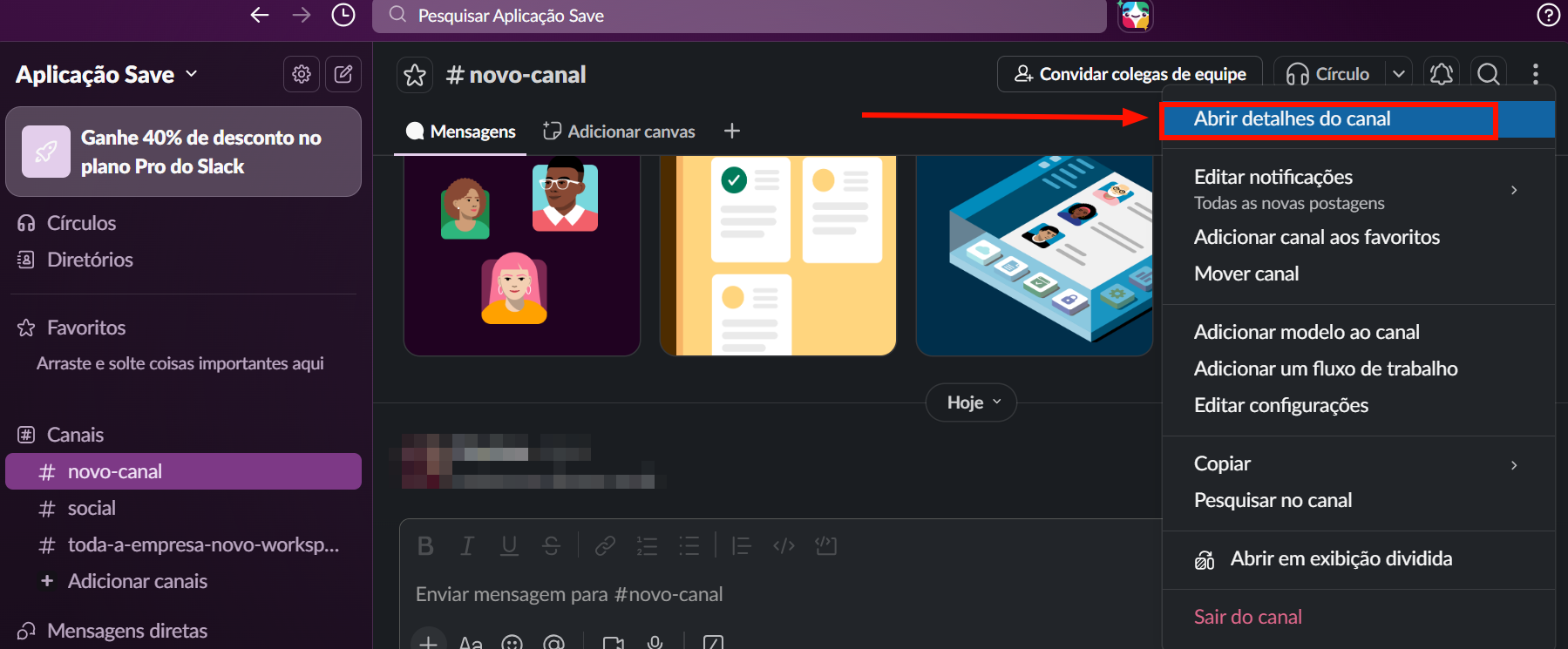Open the yellow checklist illustration card

[778, 255]
